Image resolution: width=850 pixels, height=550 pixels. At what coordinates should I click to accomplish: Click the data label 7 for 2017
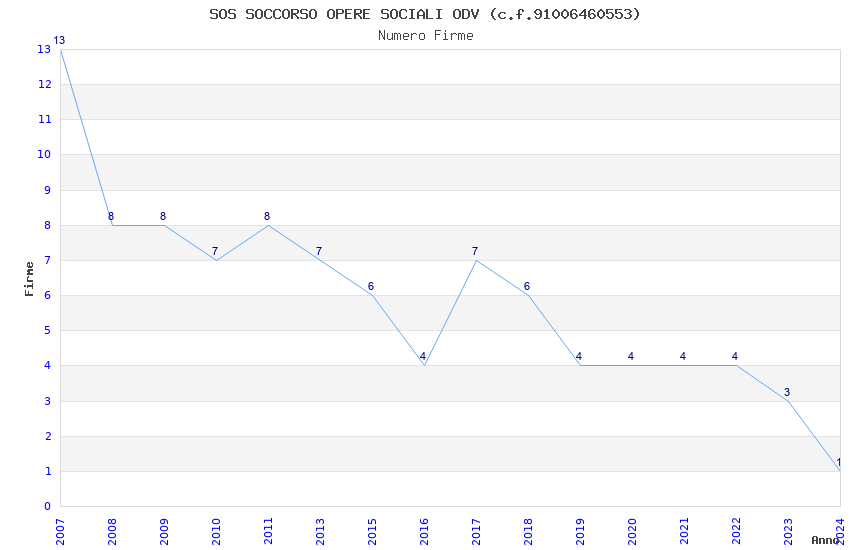click(475, 251)
